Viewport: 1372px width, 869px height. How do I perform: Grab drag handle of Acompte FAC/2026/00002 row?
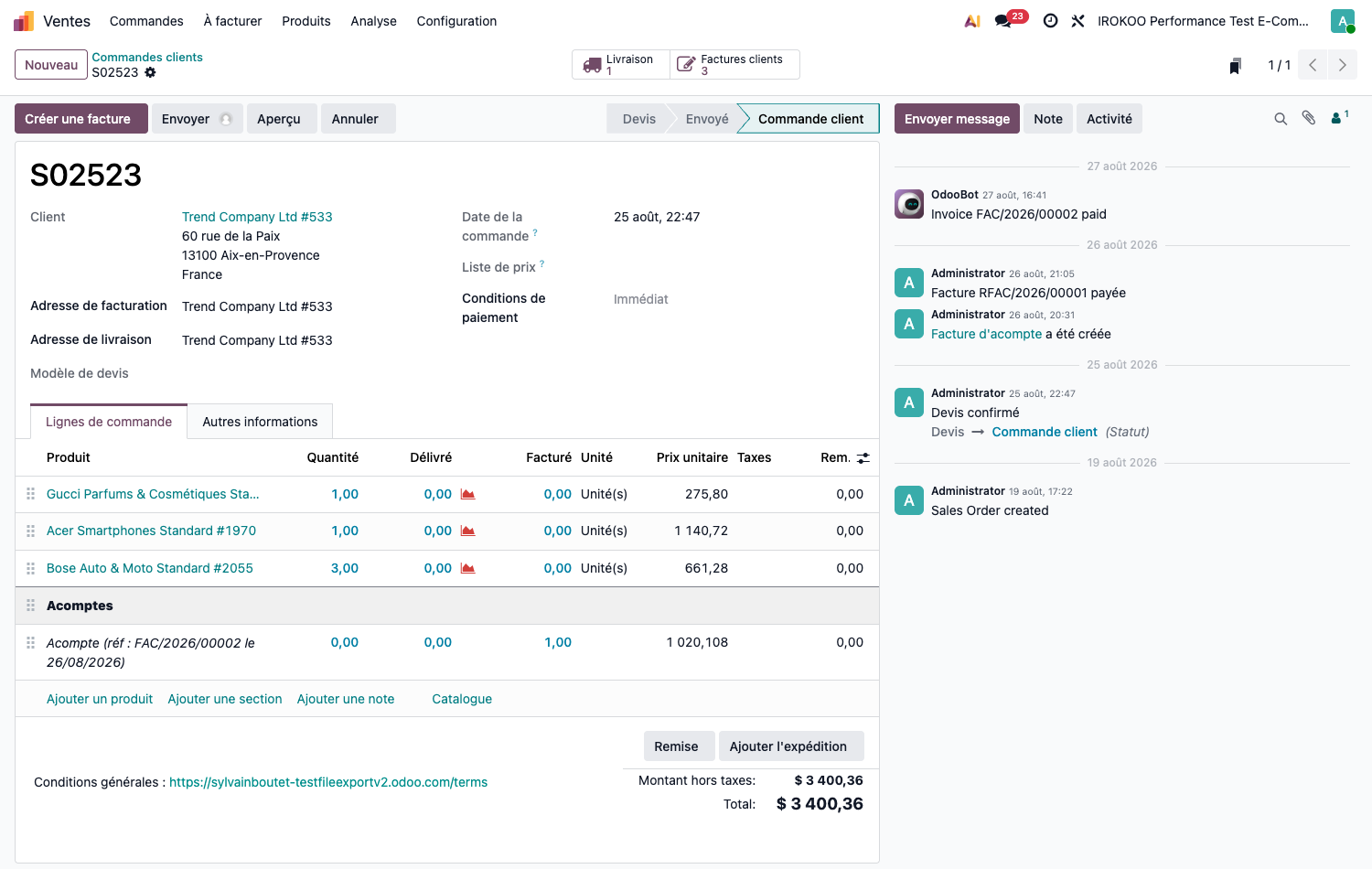click(x=31, y=643)
